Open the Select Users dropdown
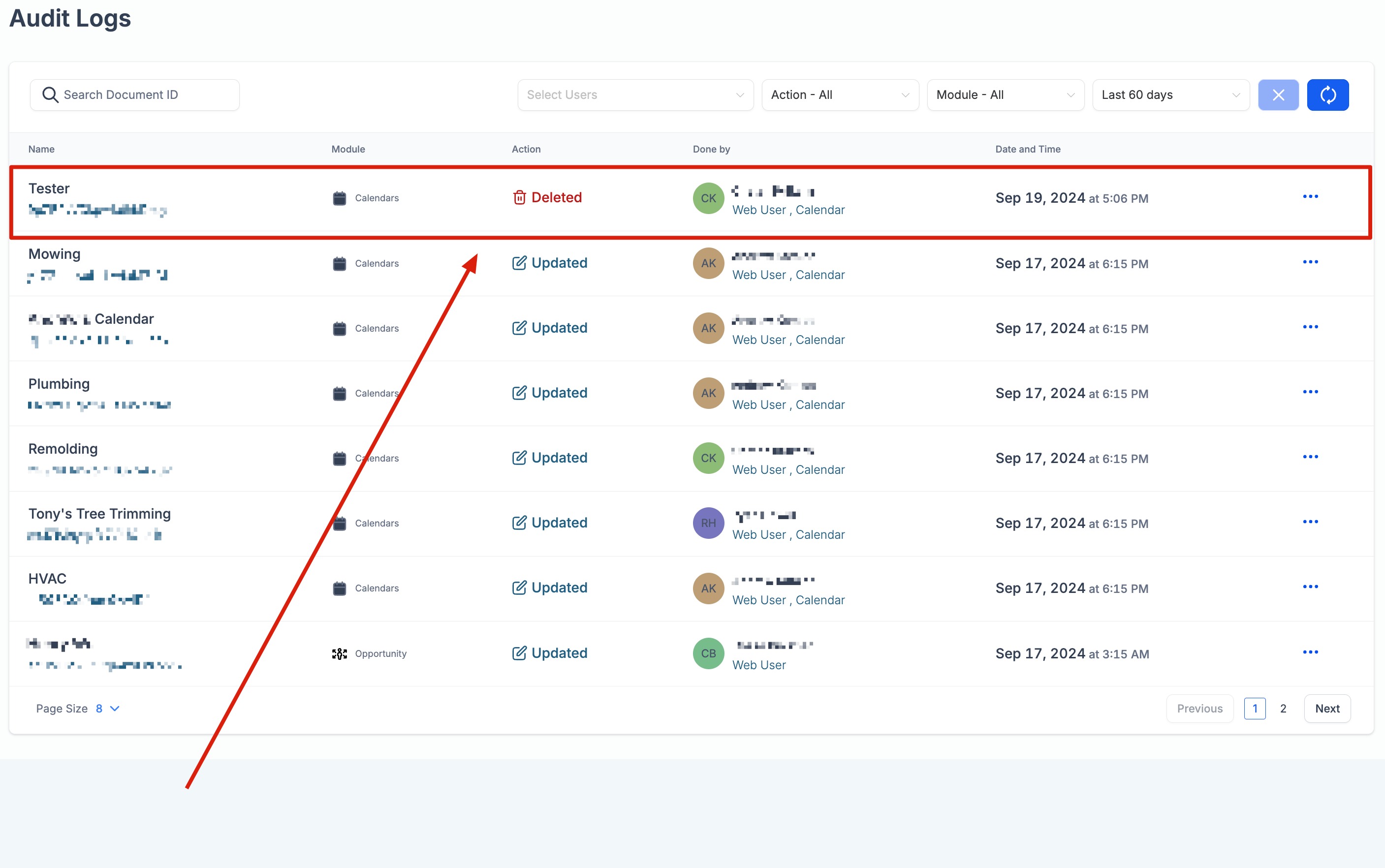 pos(634,94)
